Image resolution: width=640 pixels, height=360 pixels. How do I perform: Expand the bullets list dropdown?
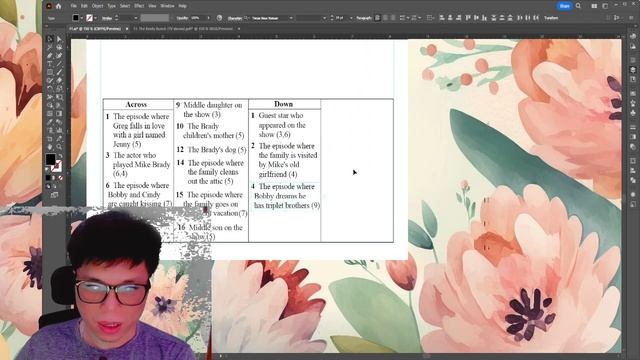[408, 18]
